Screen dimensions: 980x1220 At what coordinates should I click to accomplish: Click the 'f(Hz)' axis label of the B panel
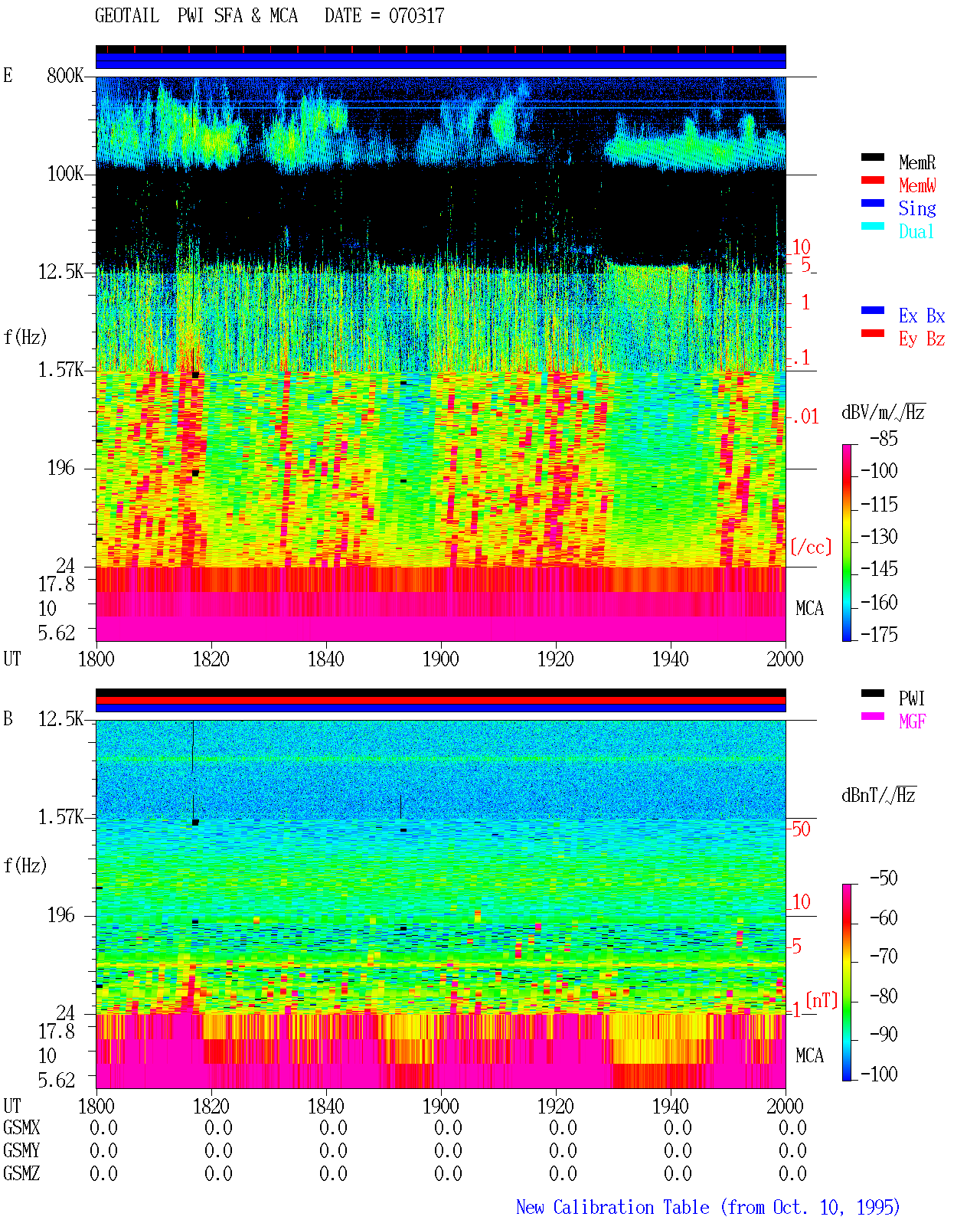tap(25, 865)
